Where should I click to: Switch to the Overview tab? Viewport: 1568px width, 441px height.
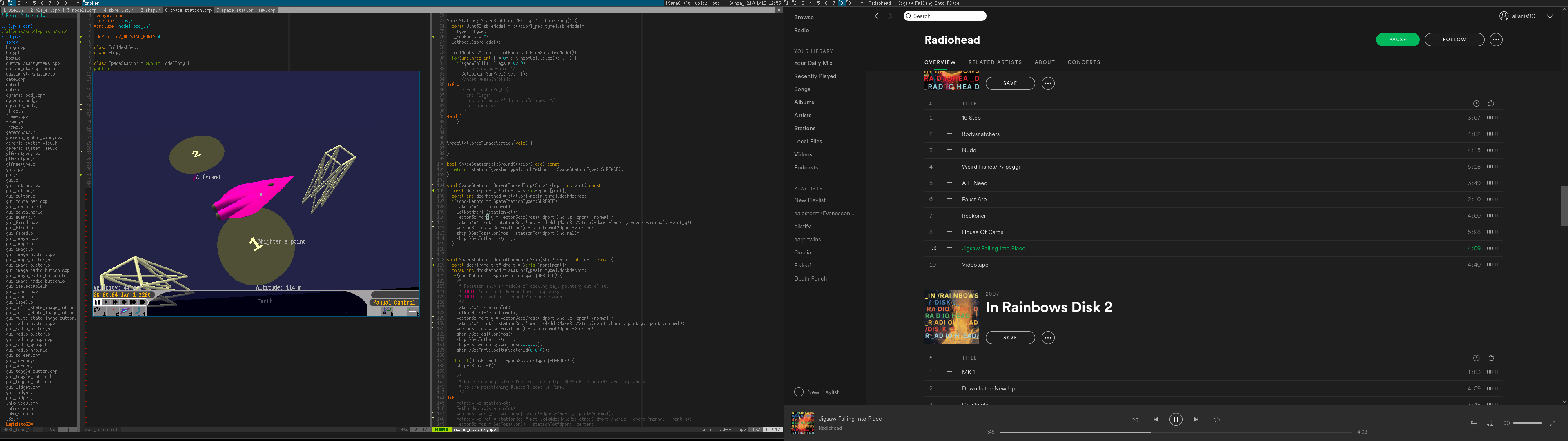(940, 63)
